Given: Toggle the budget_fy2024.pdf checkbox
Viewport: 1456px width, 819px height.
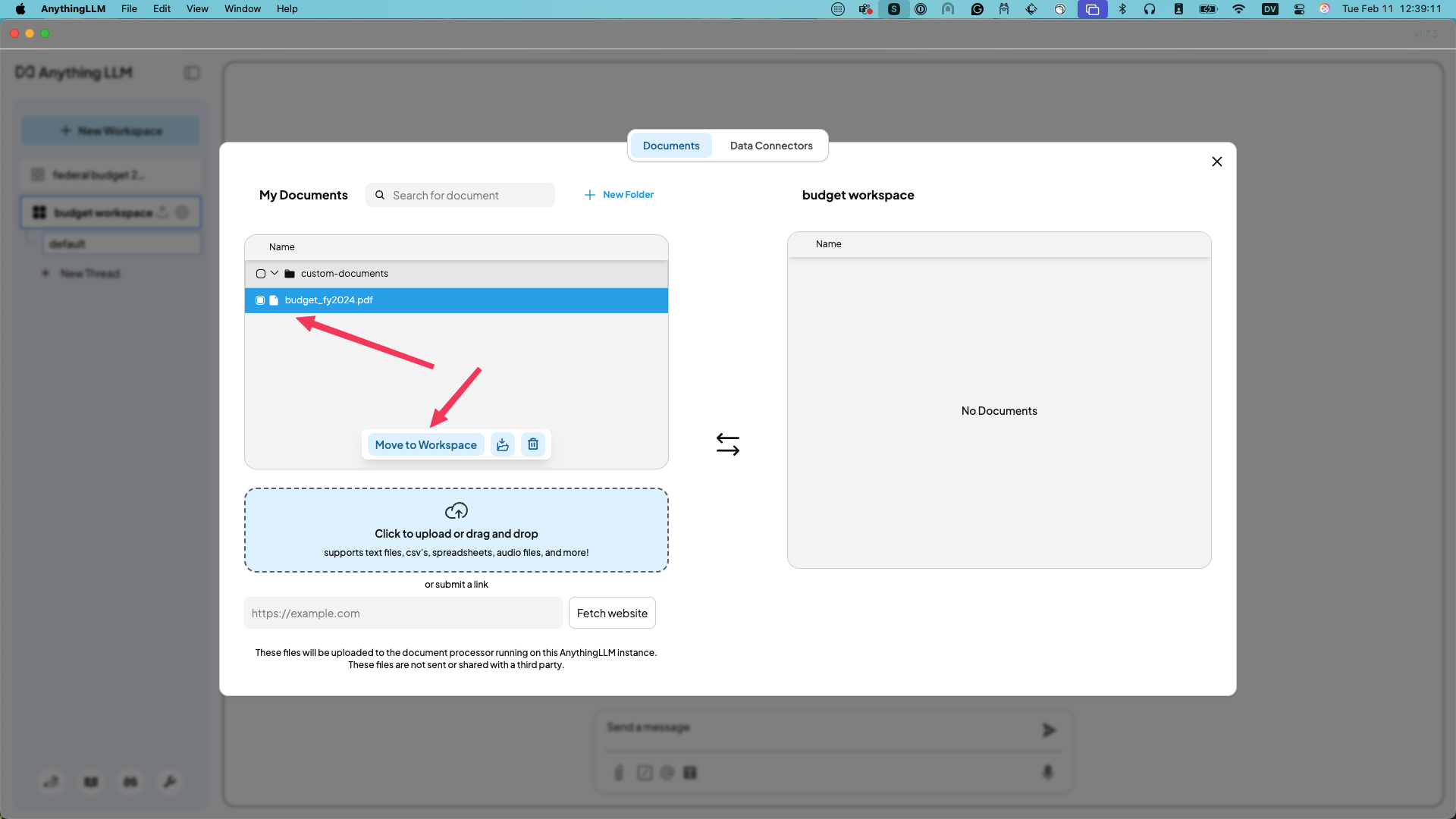Looking at the screenshot, I should [x=260, y=300].
